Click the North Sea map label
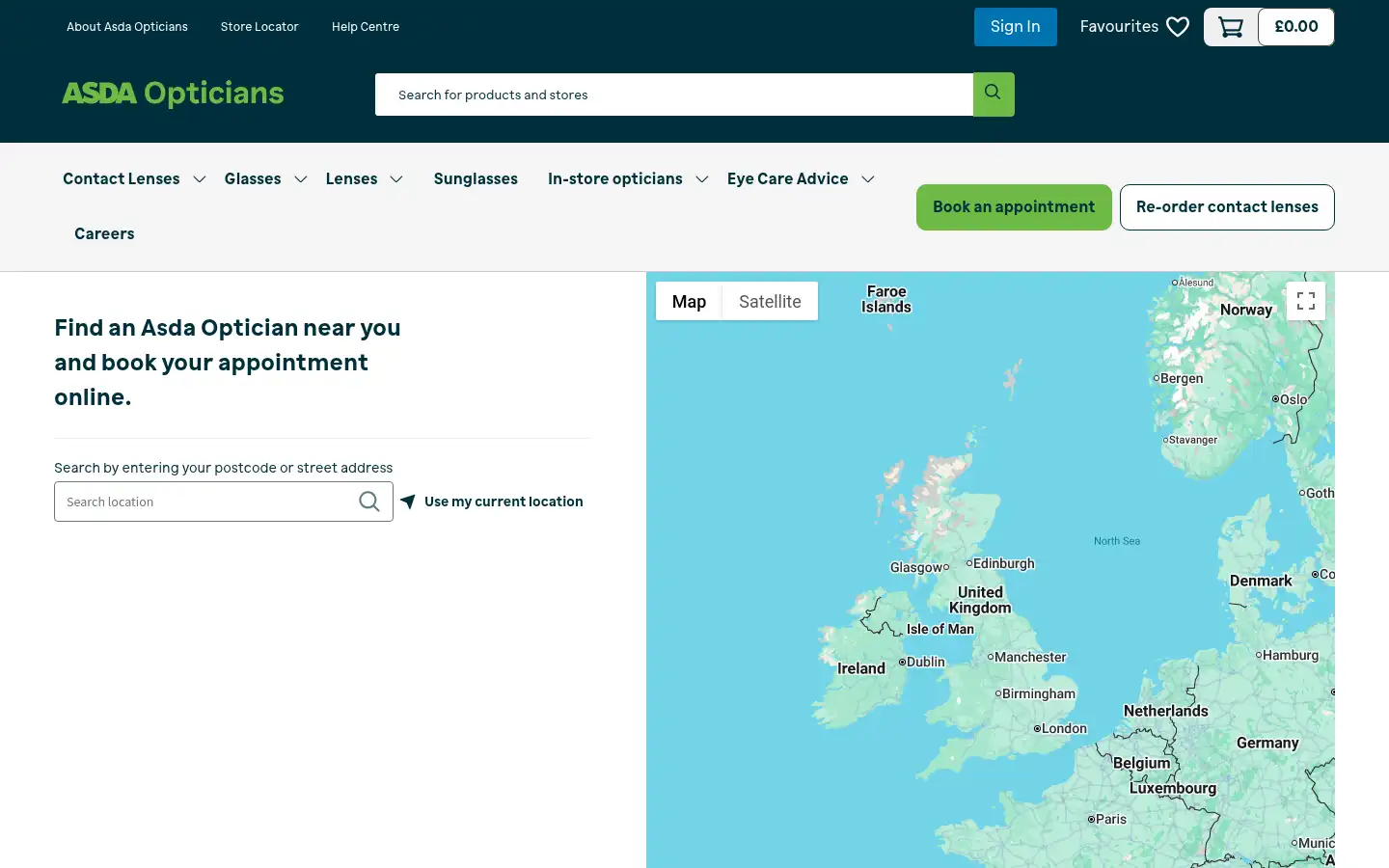The width and height of the screenshot is (1389, 868). 1117,541
